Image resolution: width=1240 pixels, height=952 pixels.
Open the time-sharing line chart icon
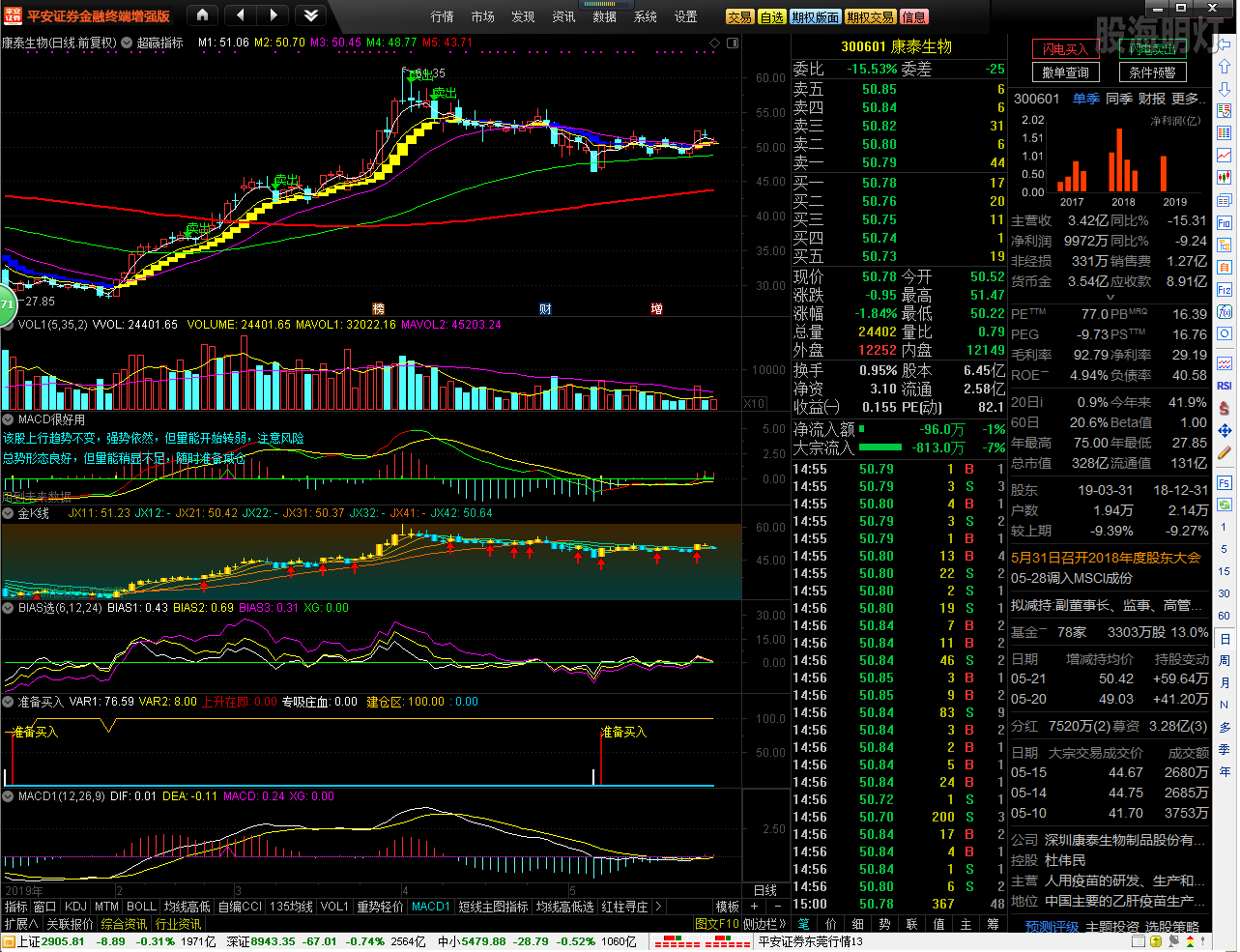click(x=1225, y=156)
